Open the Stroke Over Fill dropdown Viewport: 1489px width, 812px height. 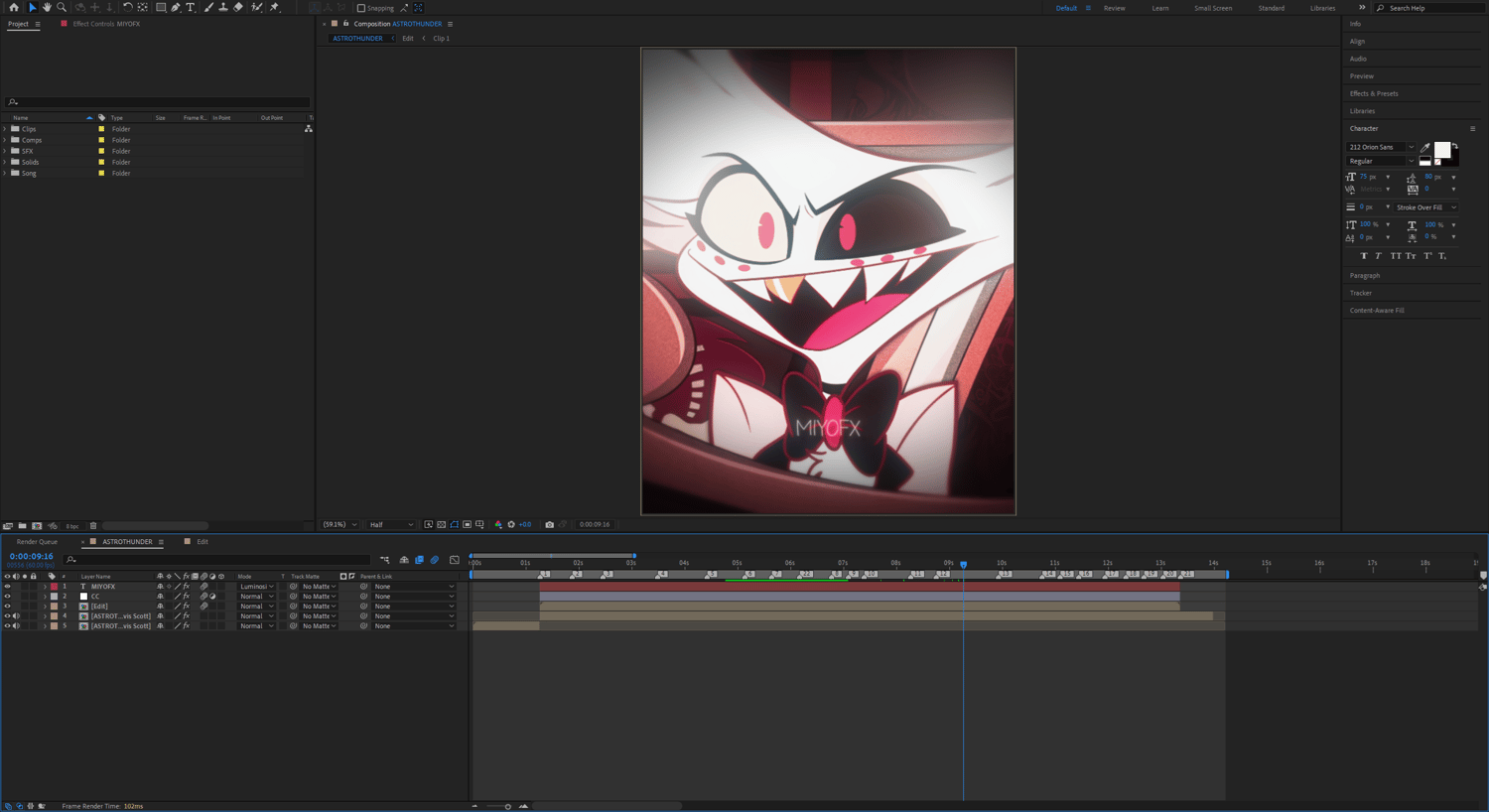pyautogui.click(x=1425, y=207)
